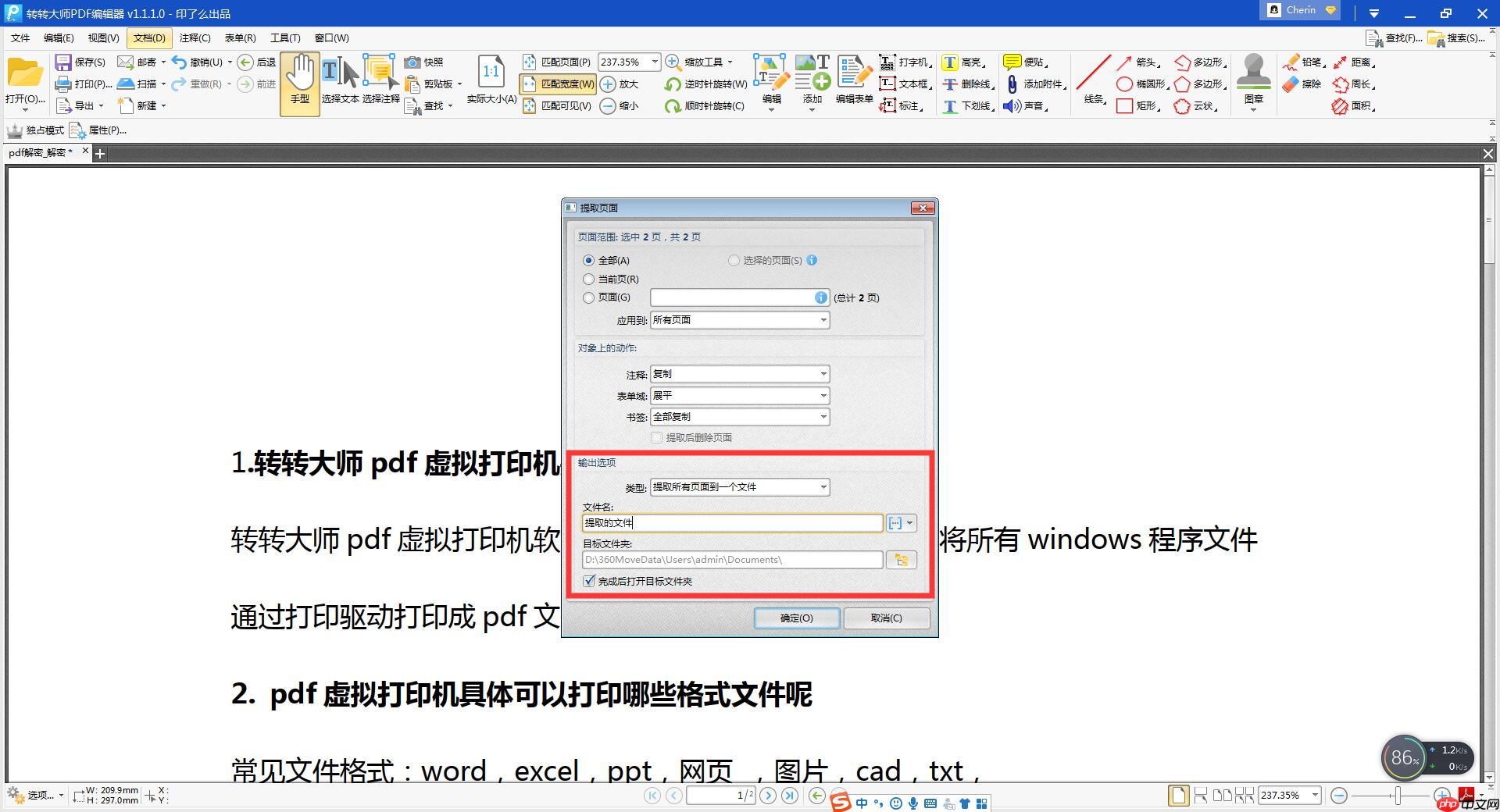Browse for target folder button
This screenshot has height=812, width=1500.
[901, 560]
